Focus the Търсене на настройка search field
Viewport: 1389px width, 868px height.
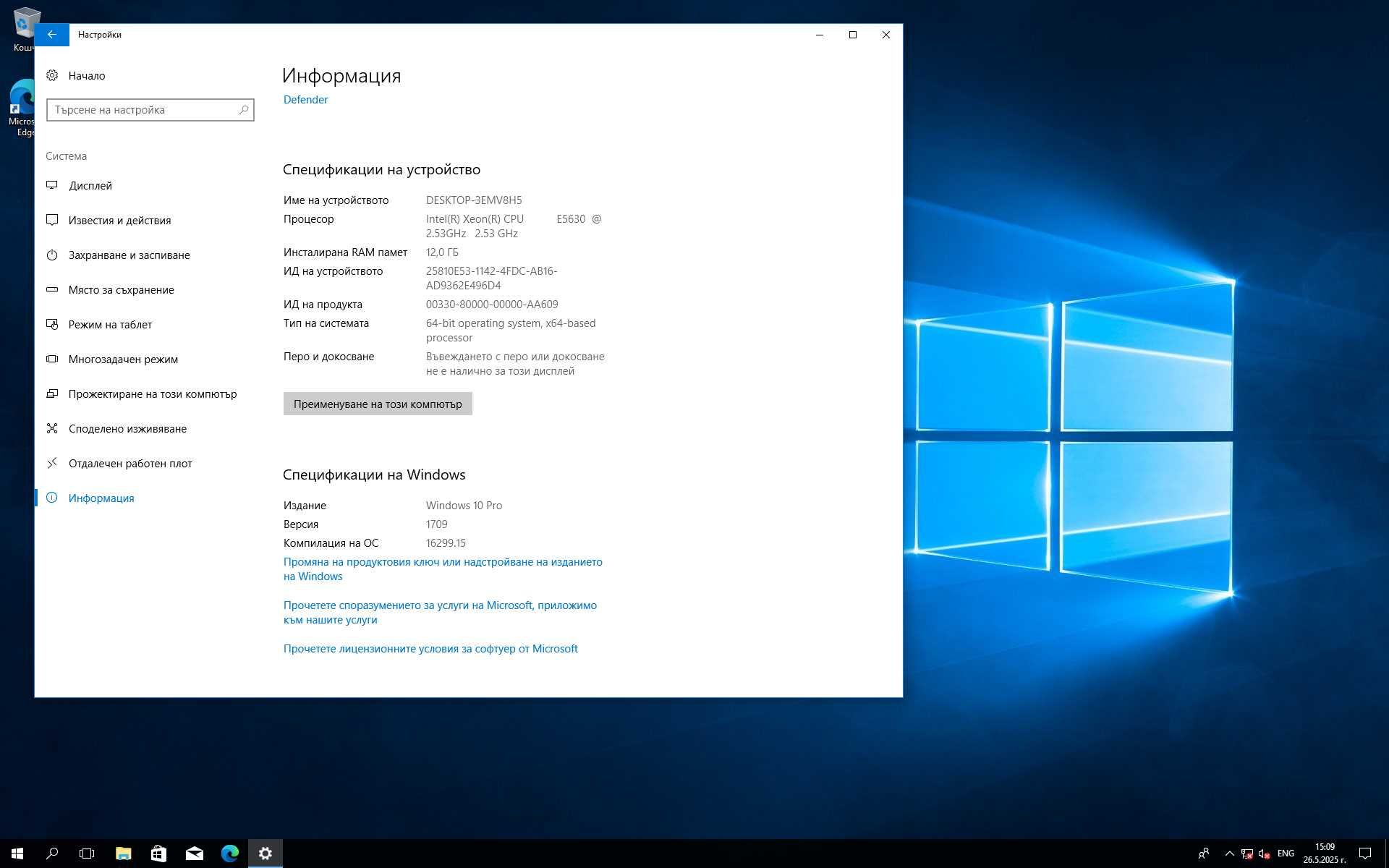click(150, 110)
